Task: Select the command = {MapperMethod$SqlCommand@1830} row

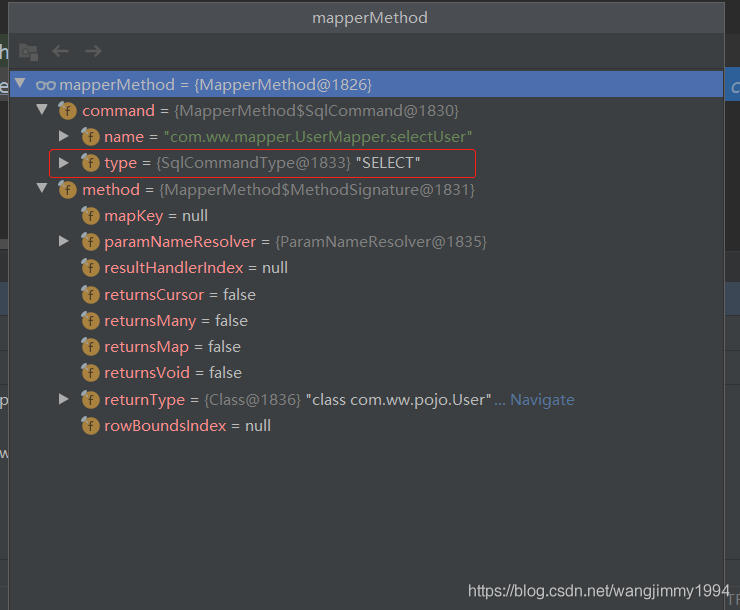Action: tap(366, 111)
